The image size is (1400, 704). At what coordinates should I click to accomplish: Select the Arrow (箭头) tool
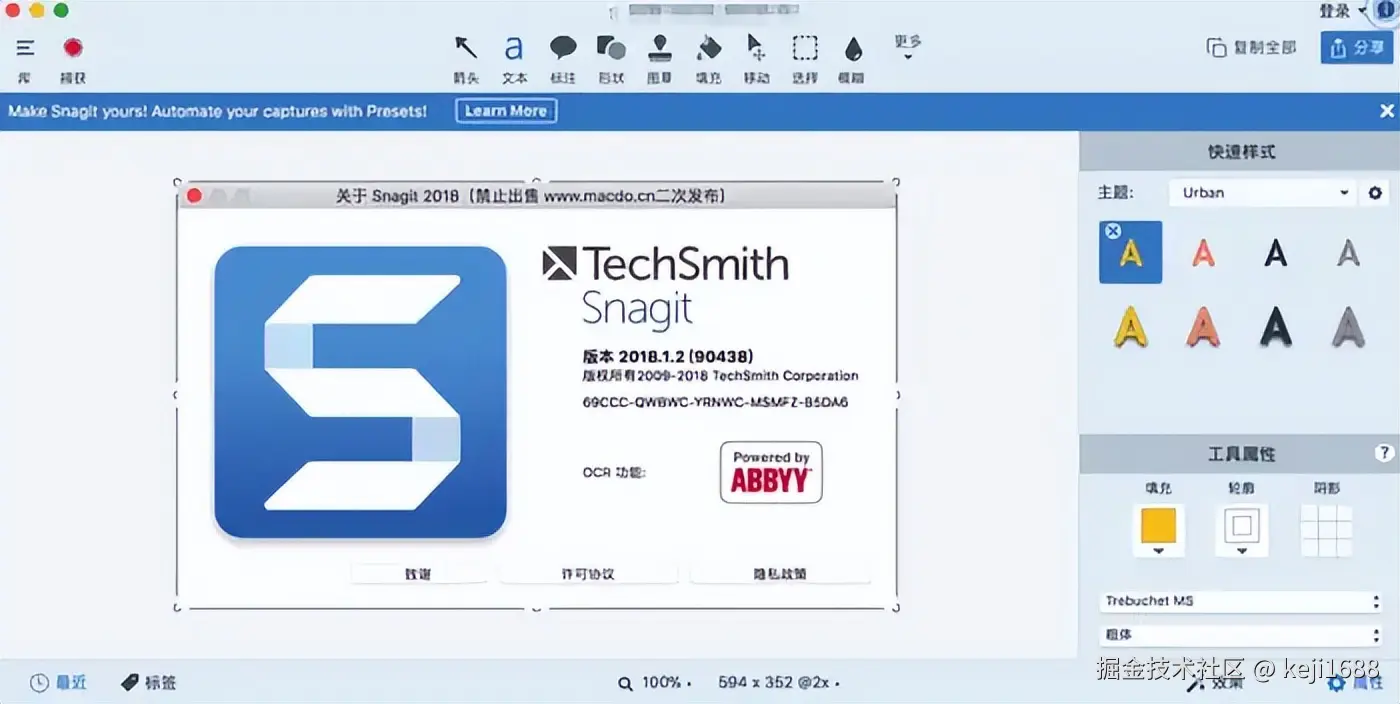coord(466,47)
